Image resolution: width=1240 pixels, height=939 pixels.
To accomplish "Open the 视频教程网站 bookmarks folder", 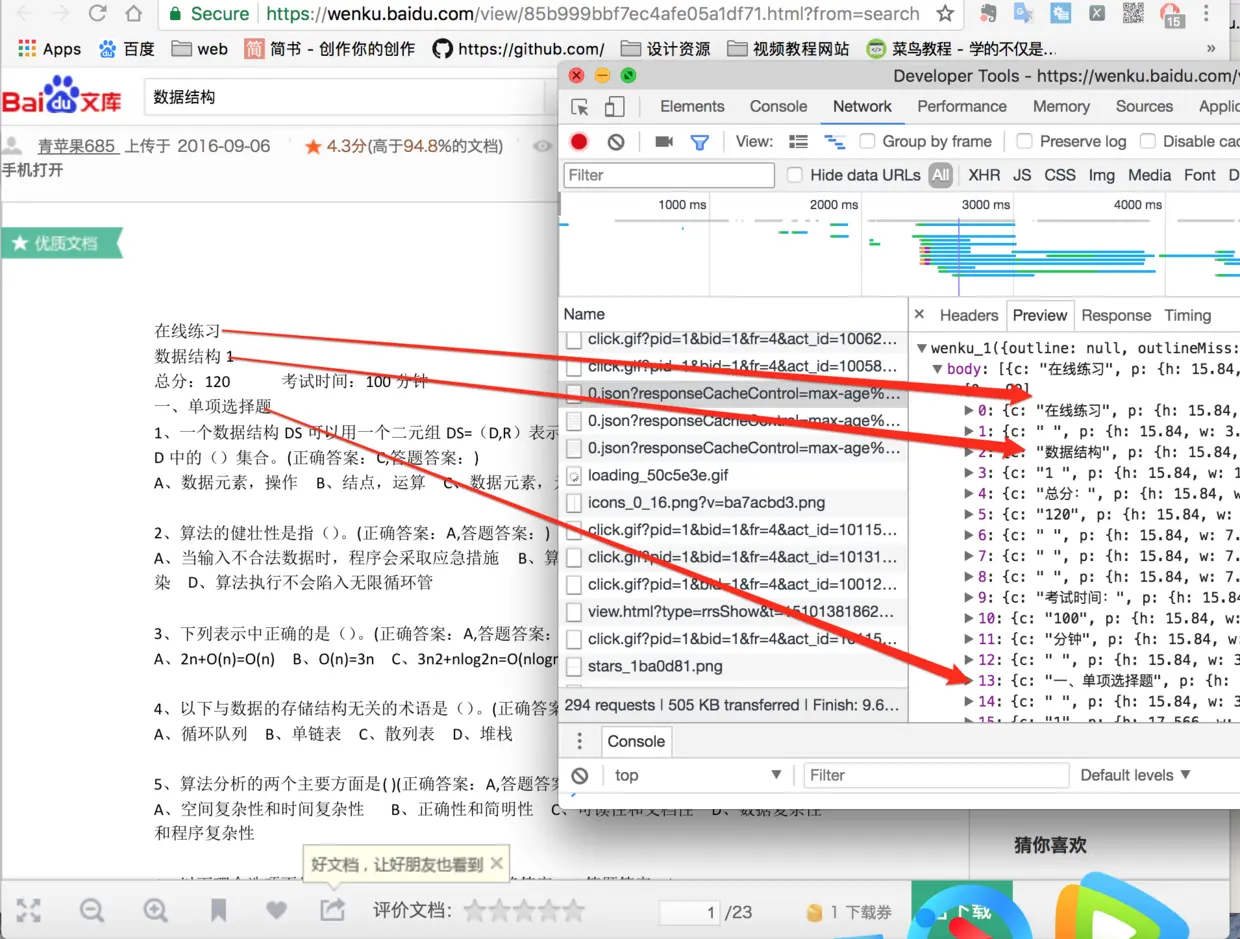I will (788, 48).
